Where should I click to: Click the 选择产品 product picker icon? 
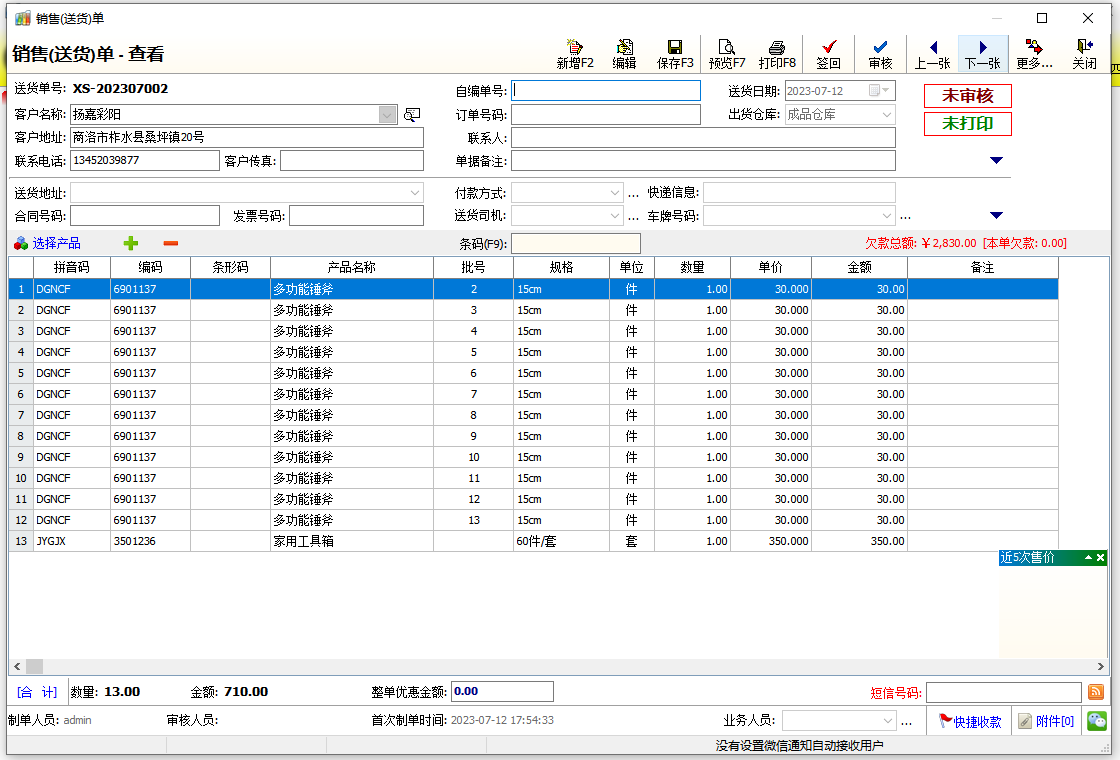tap(21, 244)
